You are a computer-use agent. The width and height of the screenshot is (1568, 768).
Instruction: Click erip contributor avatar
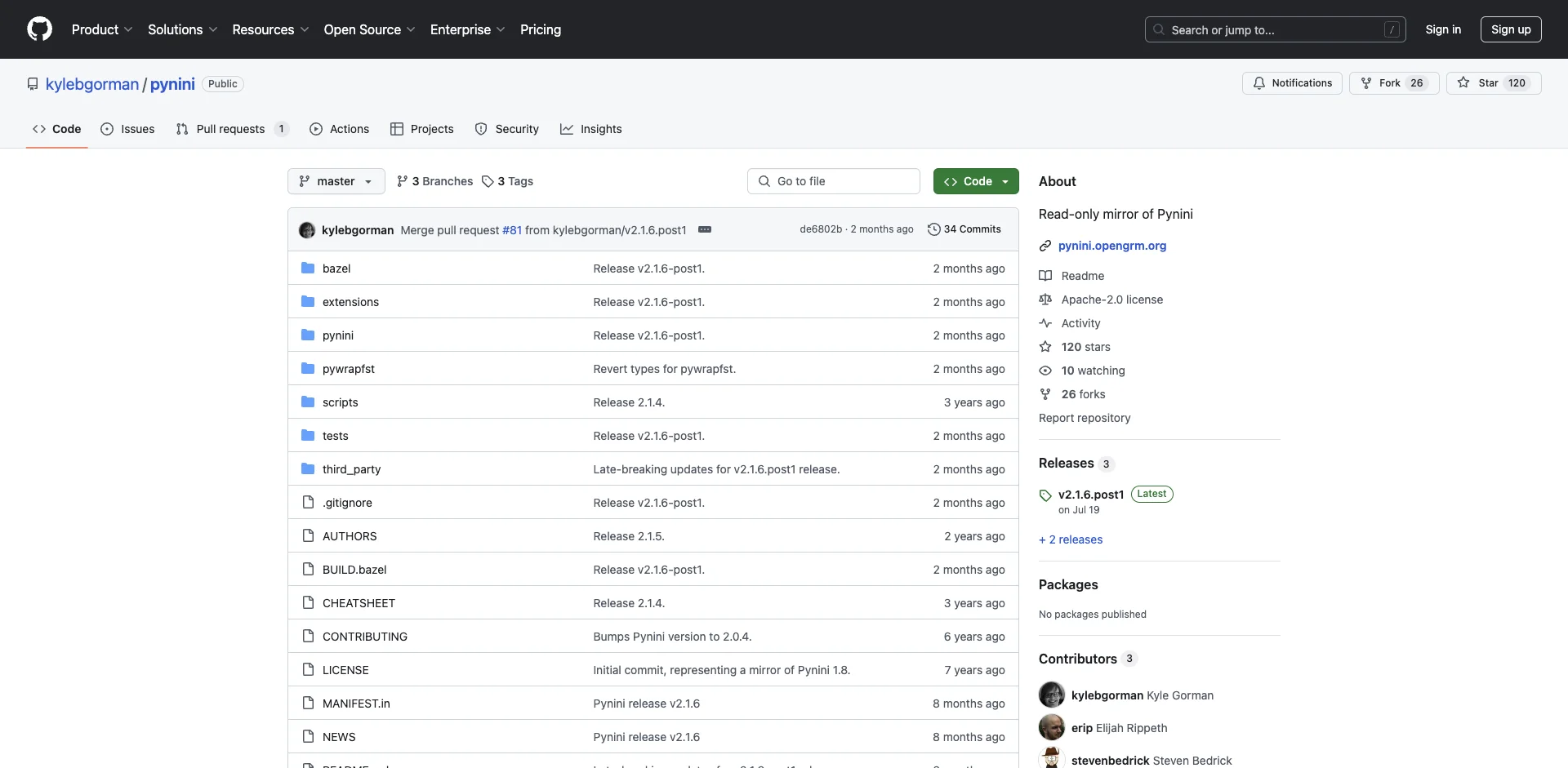click(x=1052, y=727)
